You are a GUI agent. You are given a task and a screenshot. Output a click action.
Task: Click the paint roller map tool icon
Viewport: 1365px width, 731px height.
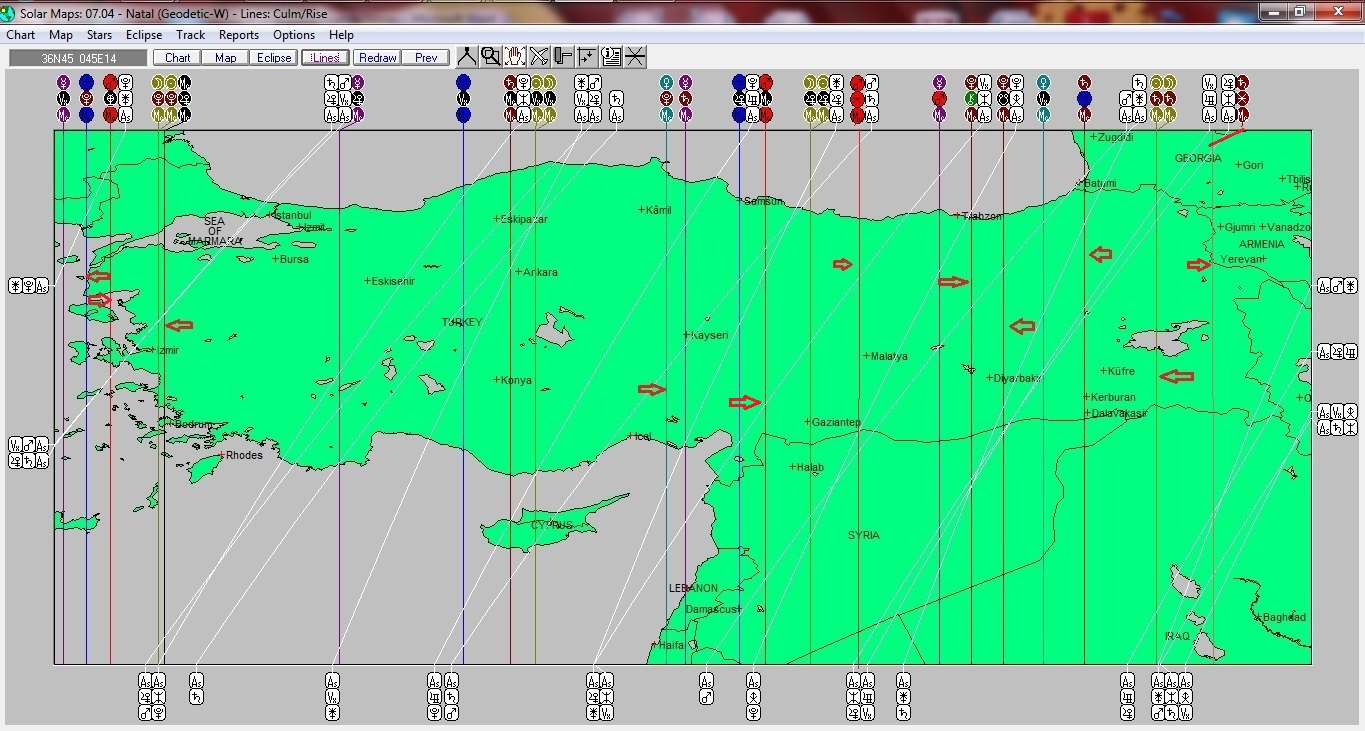tap(562, 56)
